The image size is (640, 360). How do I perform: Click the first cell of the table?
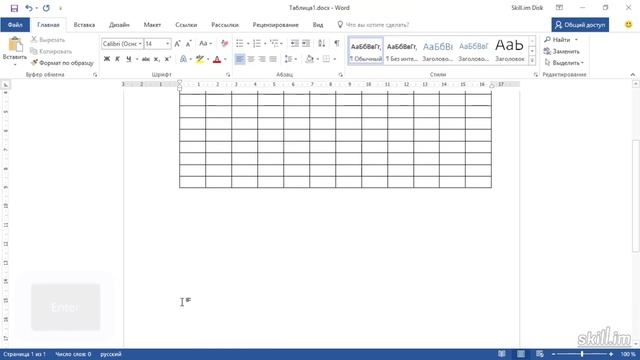192,99
